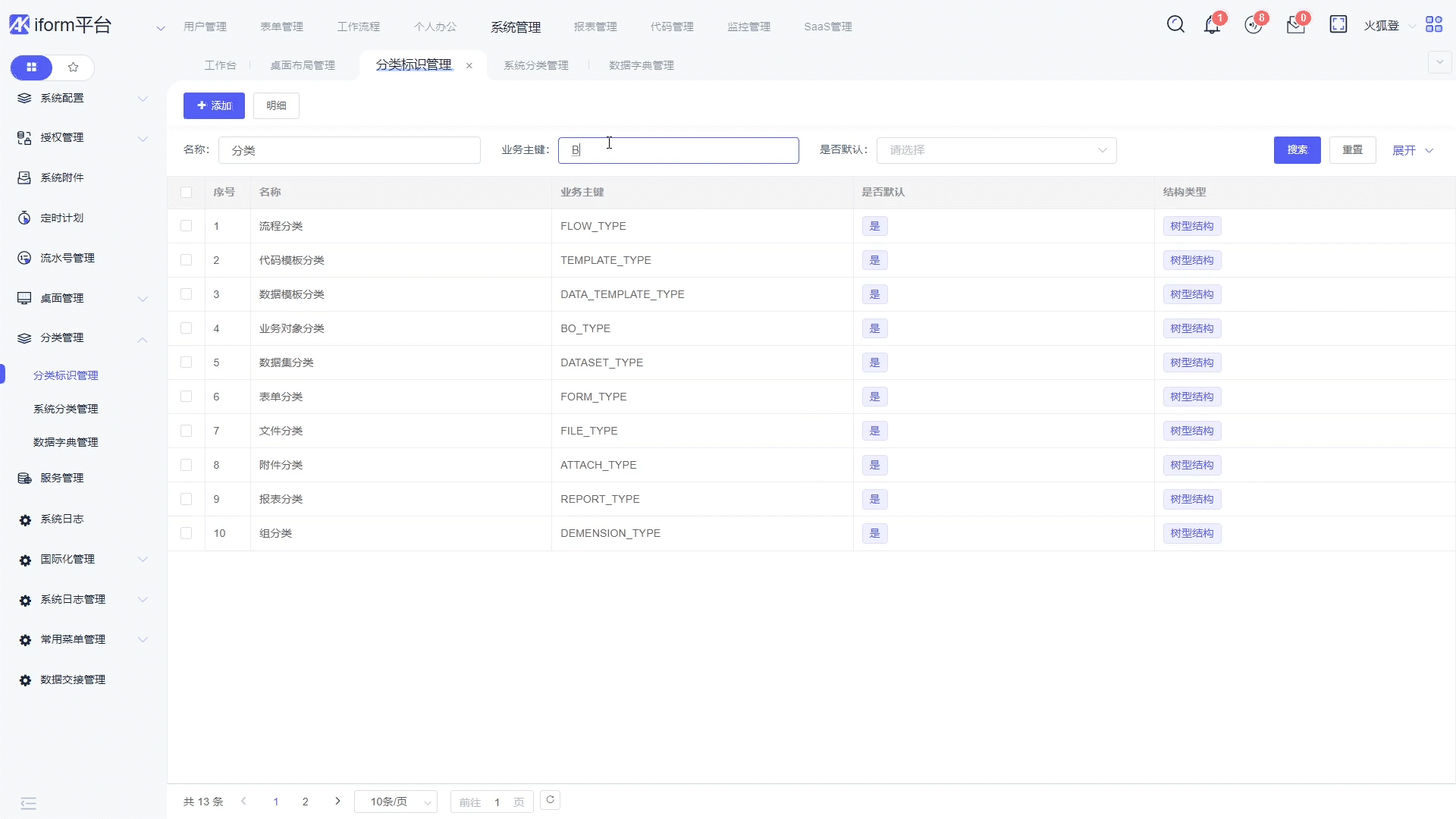1456x819 pixels.
Task: Open the 是否默认 dropdown selector
Action: [996, 150]
